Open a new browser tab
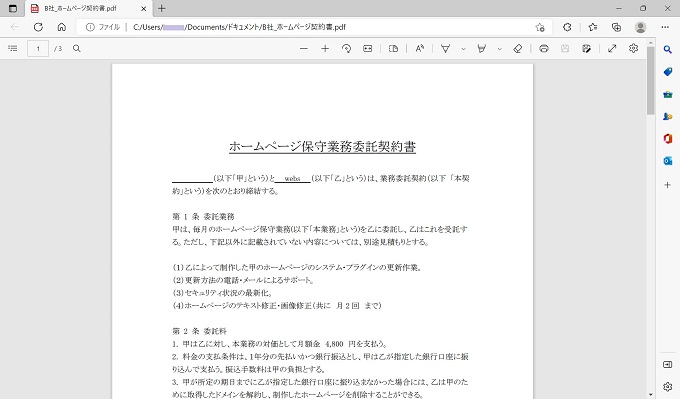This screenshot has width=680, height=399. point(161,8)
